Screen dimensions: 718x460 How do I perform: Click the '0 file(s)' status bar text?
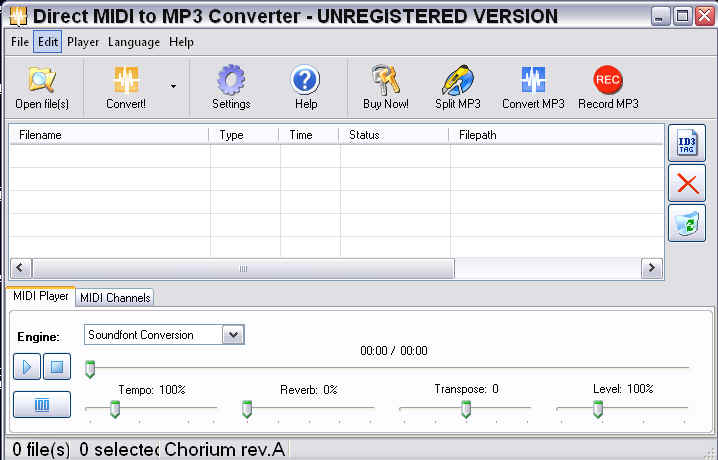click(41, 449)
